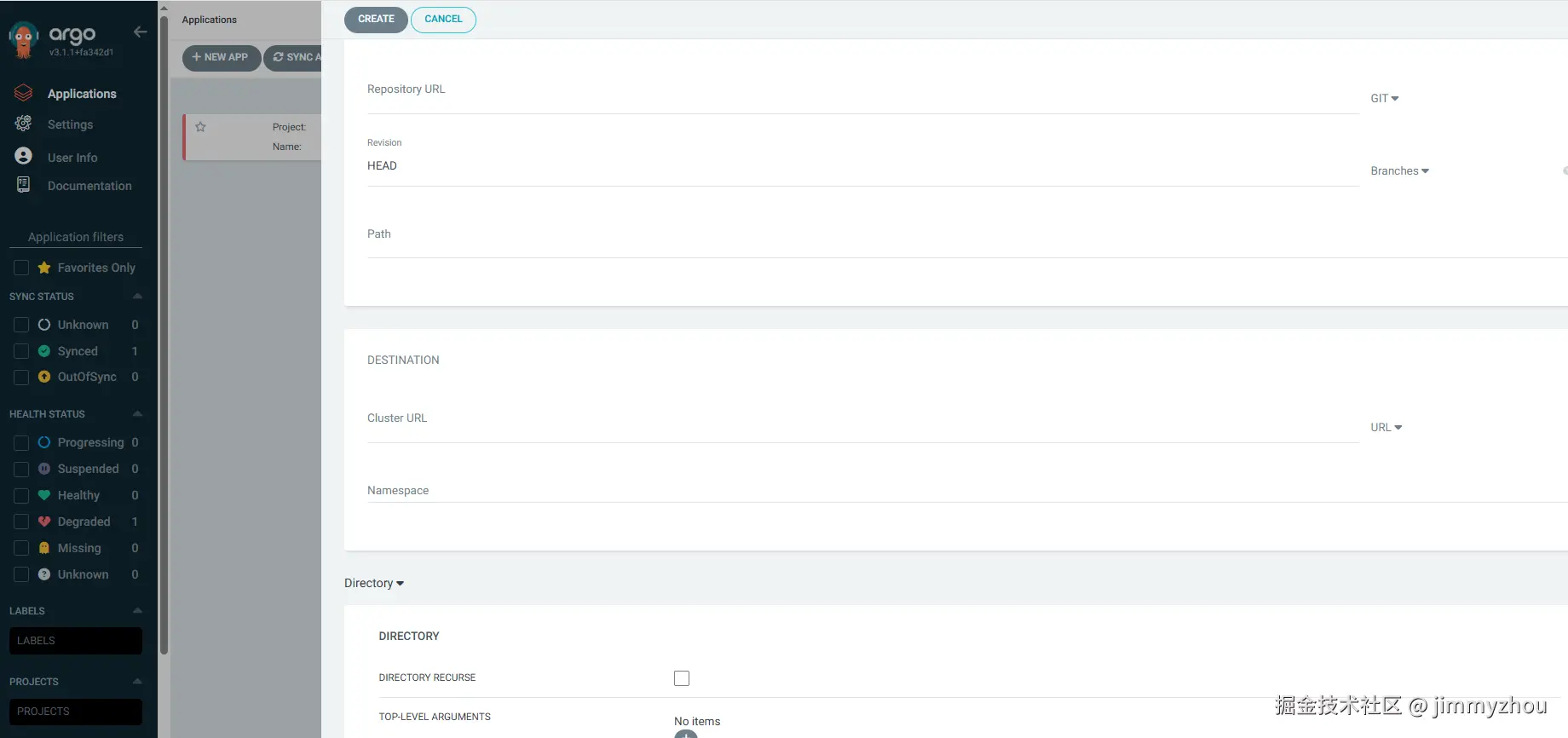Open the GIT repository type dropdown

pyautogui.click(x=1385, y=98)
